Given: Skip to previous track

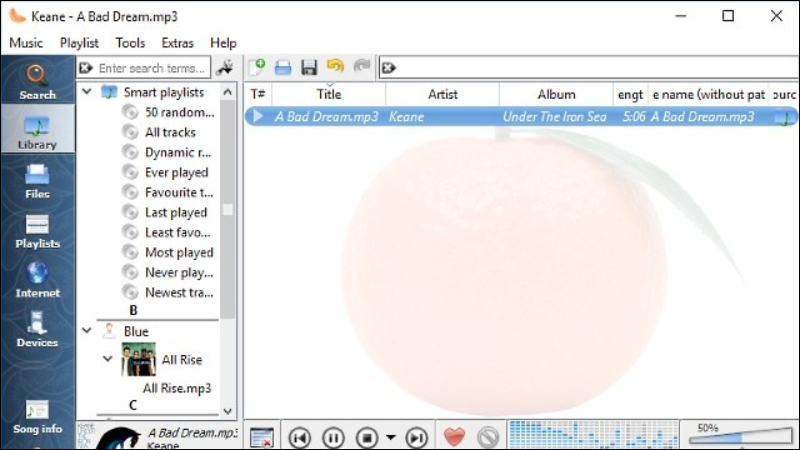Looking at the screenshot, I should (299, 437).
